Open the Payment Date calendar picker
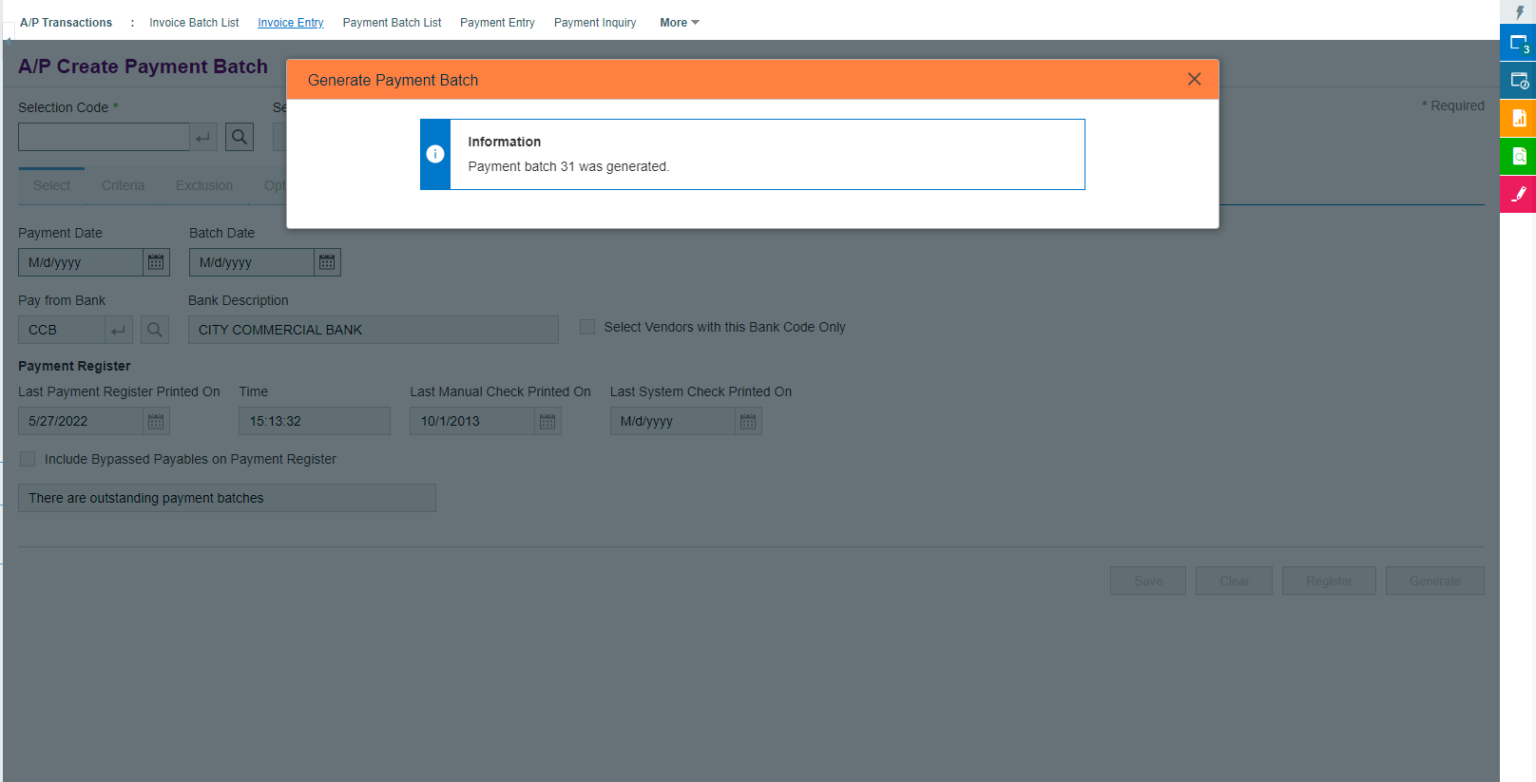 point(156,262)
